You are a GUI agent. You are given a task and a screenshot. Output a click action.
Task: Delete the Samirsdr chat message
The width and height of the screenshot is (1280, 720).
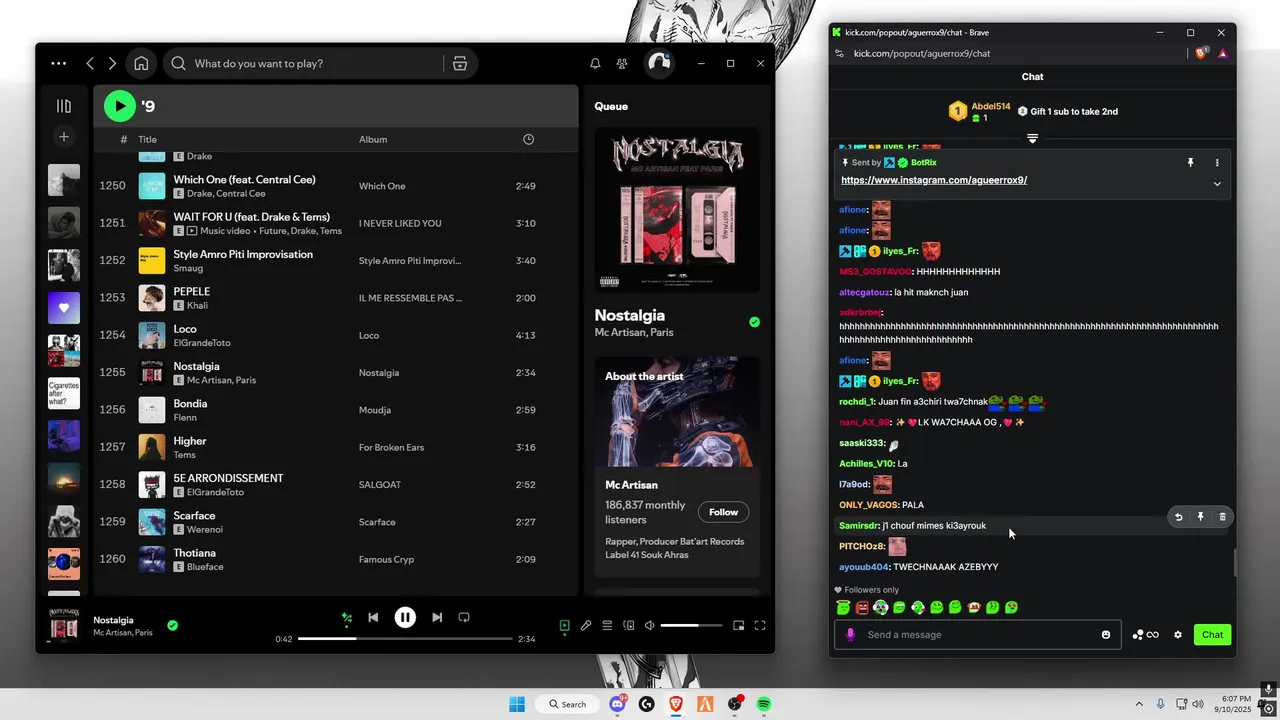click(1222, 517)
